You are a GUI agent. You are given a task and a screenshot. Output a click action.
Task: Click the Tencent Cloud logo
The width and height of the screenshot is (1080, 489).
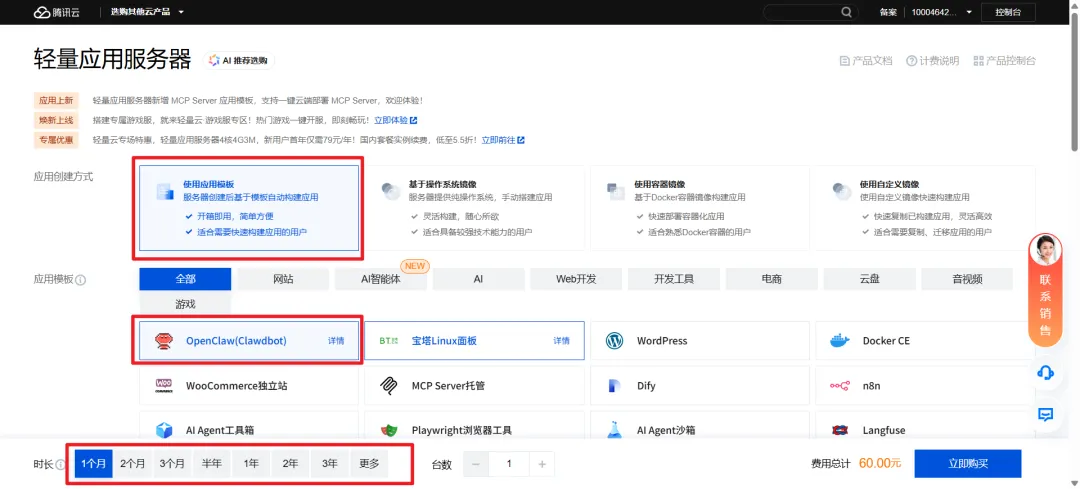[56, 12]
